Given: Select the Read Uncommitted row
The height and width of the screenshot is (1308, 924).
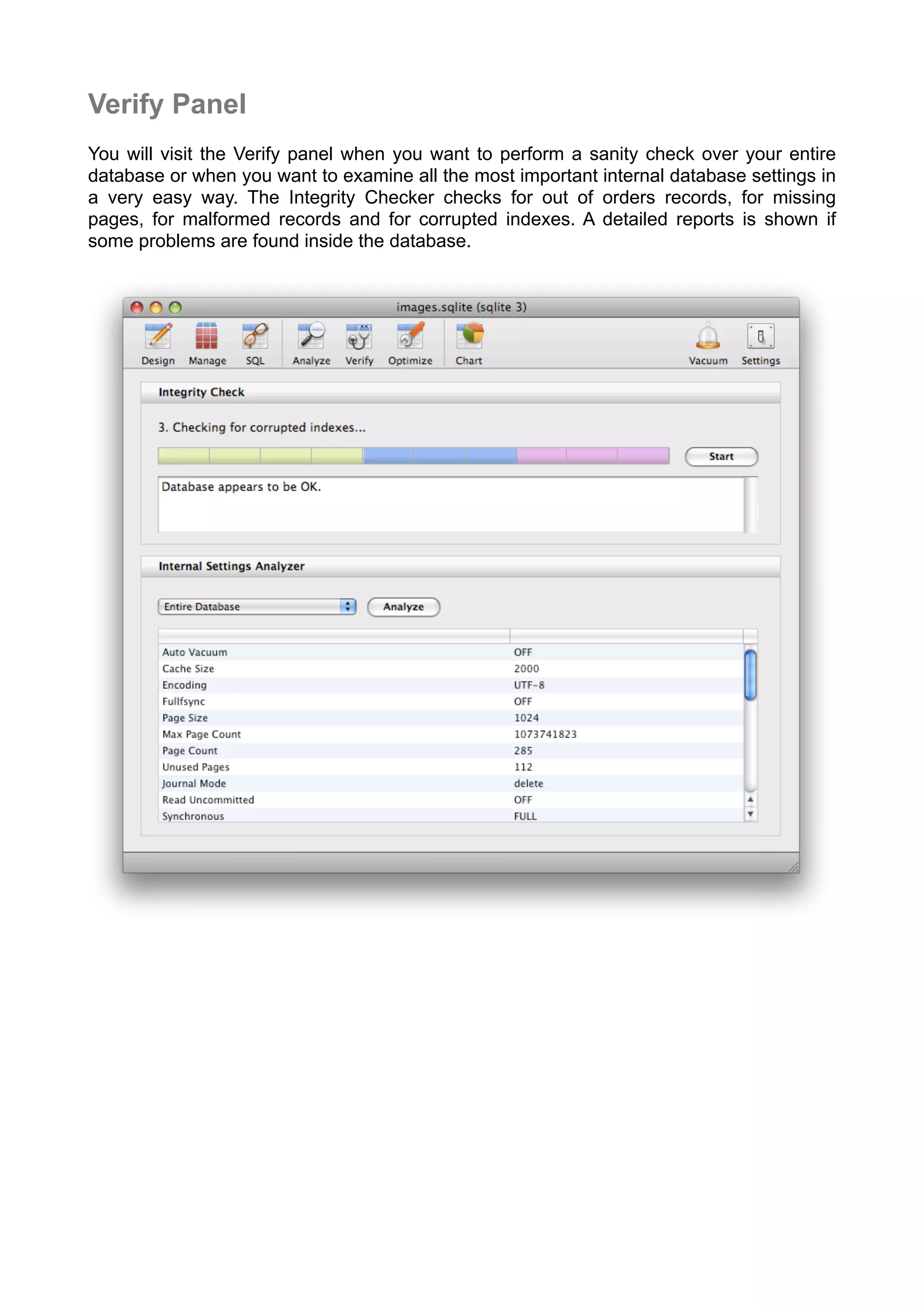Looking at the screenshot, I should pos(451,800).
